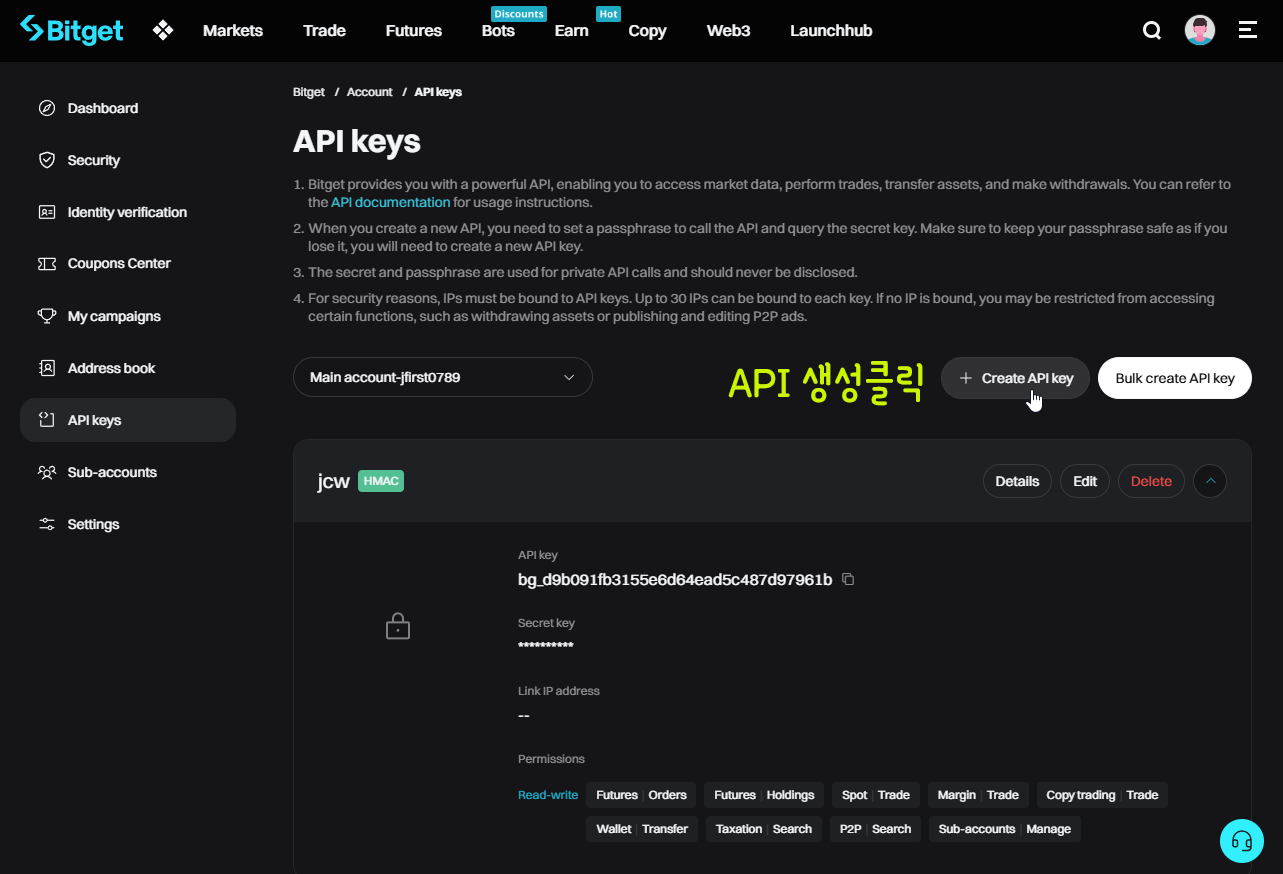The height and width of the screenshot is (874, 1283).
Task: Open the customer support headset chat
Action: pyautogui.click(x=1242, y=841)
